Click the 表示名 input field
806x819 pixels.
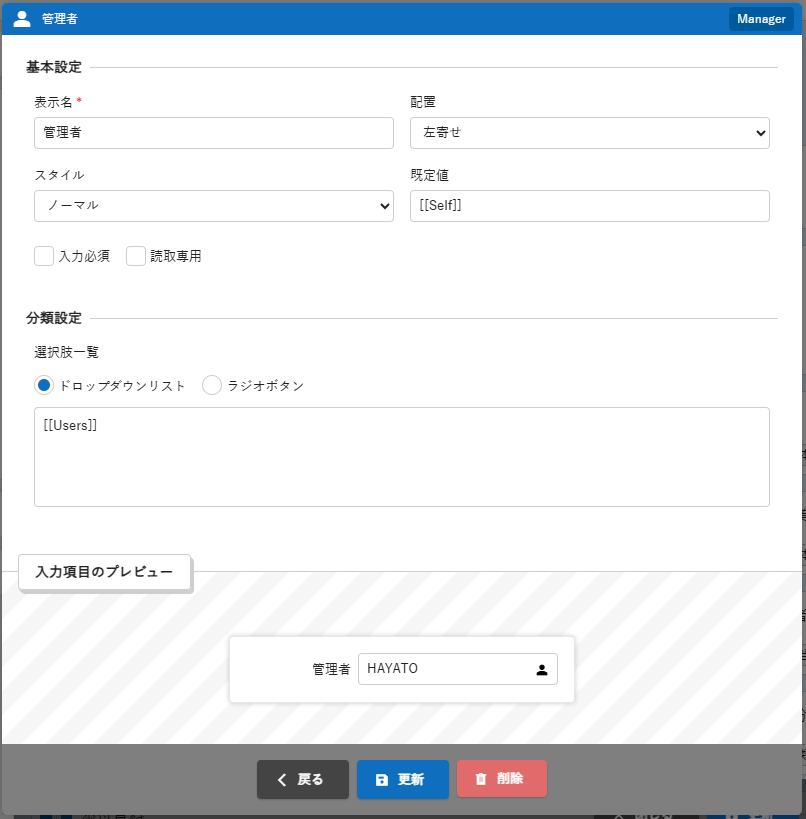(214, 133)
